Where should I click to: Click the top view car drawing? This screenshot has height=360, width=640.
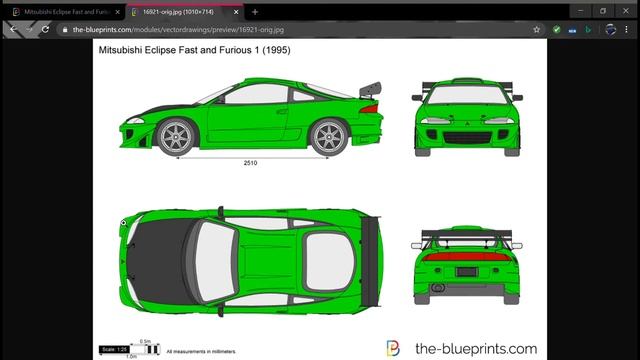[251, 262]
